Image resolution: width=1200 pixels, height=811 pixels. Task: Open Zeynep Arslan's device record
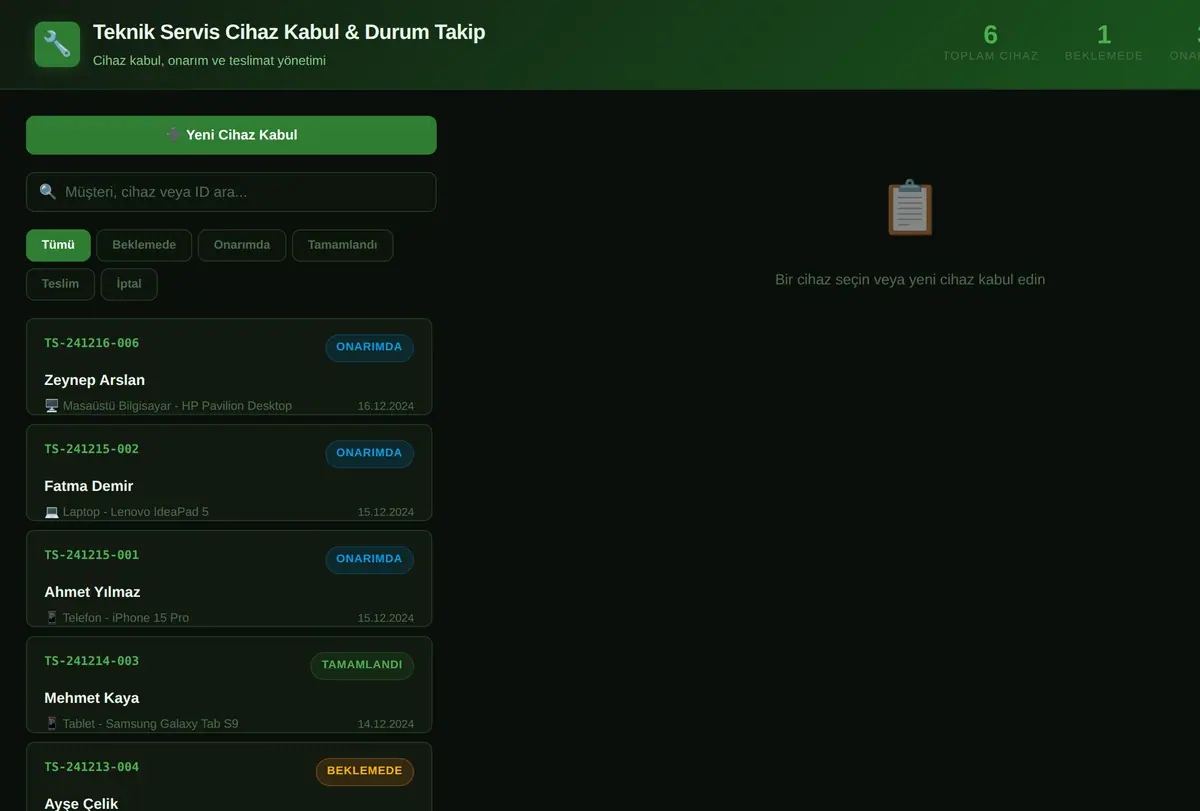229,366
